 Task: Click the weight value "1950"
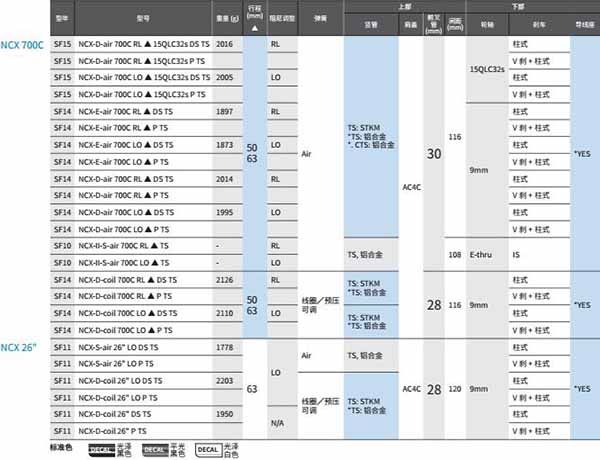[x=224, y=414]
